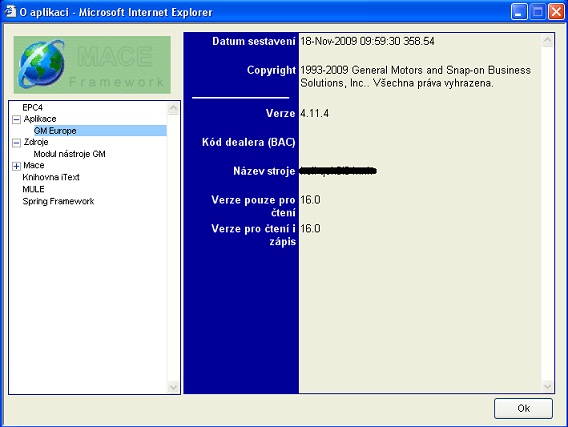Click the details panel scroll down arrow
568x427 pixels.
[x=547, y=386]
